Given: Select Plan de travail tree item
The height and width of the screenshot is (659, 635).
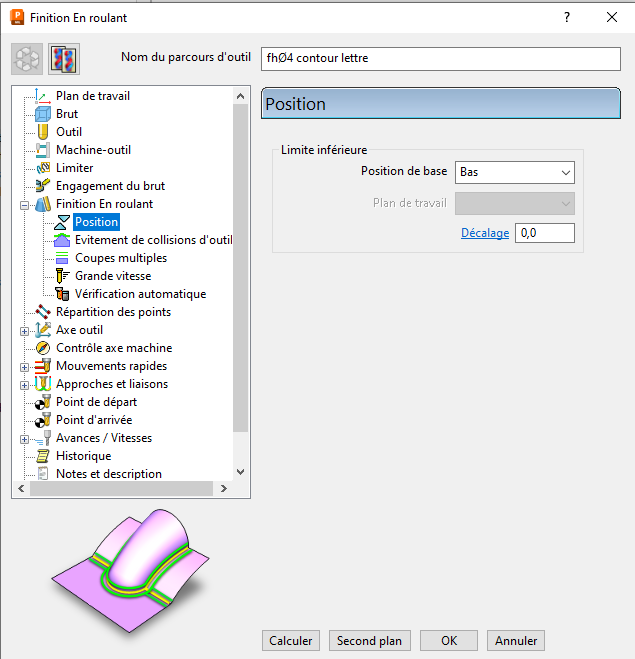Looking at the screenshot, I should coord(93,96).
